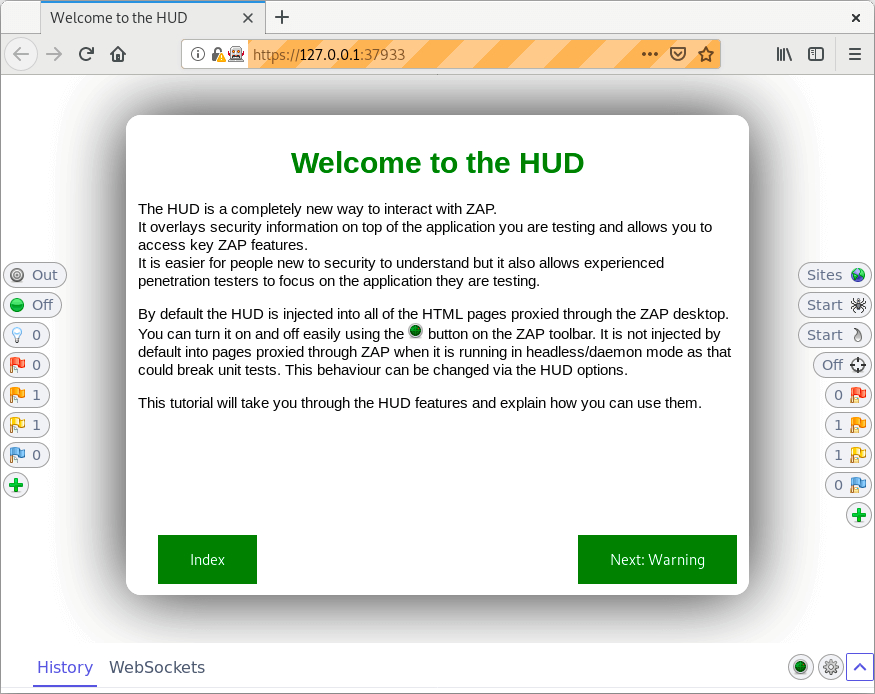The image size is (875, 694).
Task: Start the Ajax spider tool
Action: point(834,335)
